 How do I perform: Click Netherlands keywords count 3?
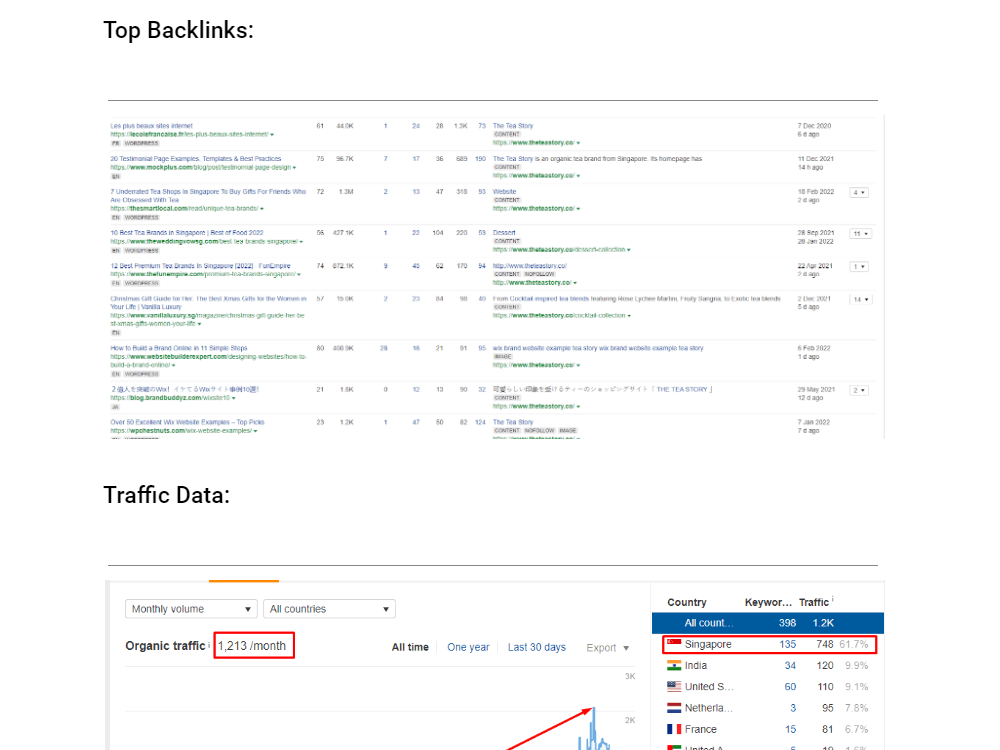(793, 708)
